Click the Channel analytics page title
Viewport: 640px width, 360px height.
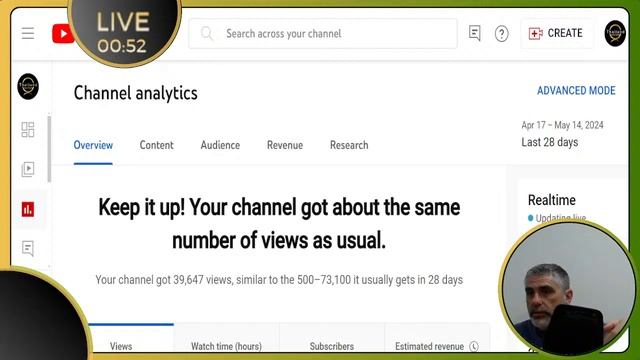click(136, 93)
